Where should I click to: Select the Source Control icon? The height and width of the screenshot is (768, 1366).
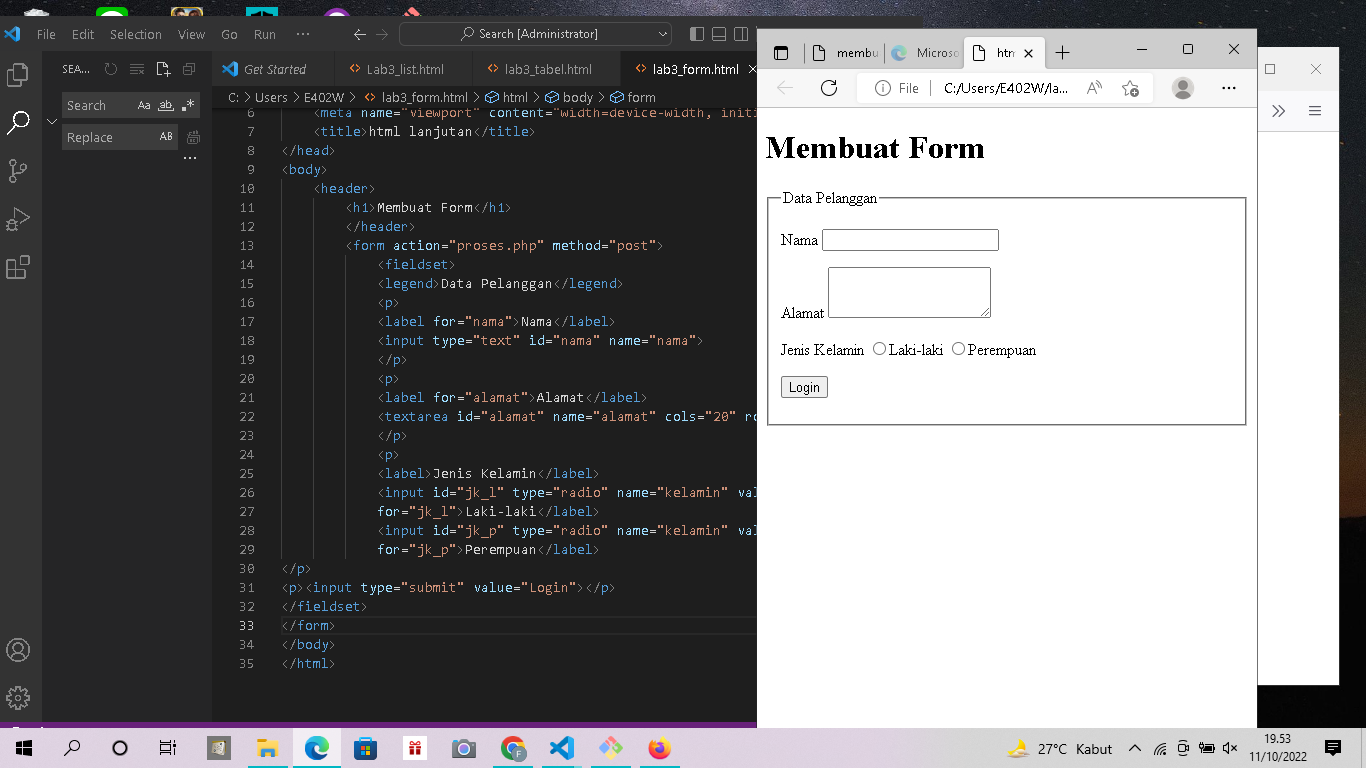click(x=16, y=170)
